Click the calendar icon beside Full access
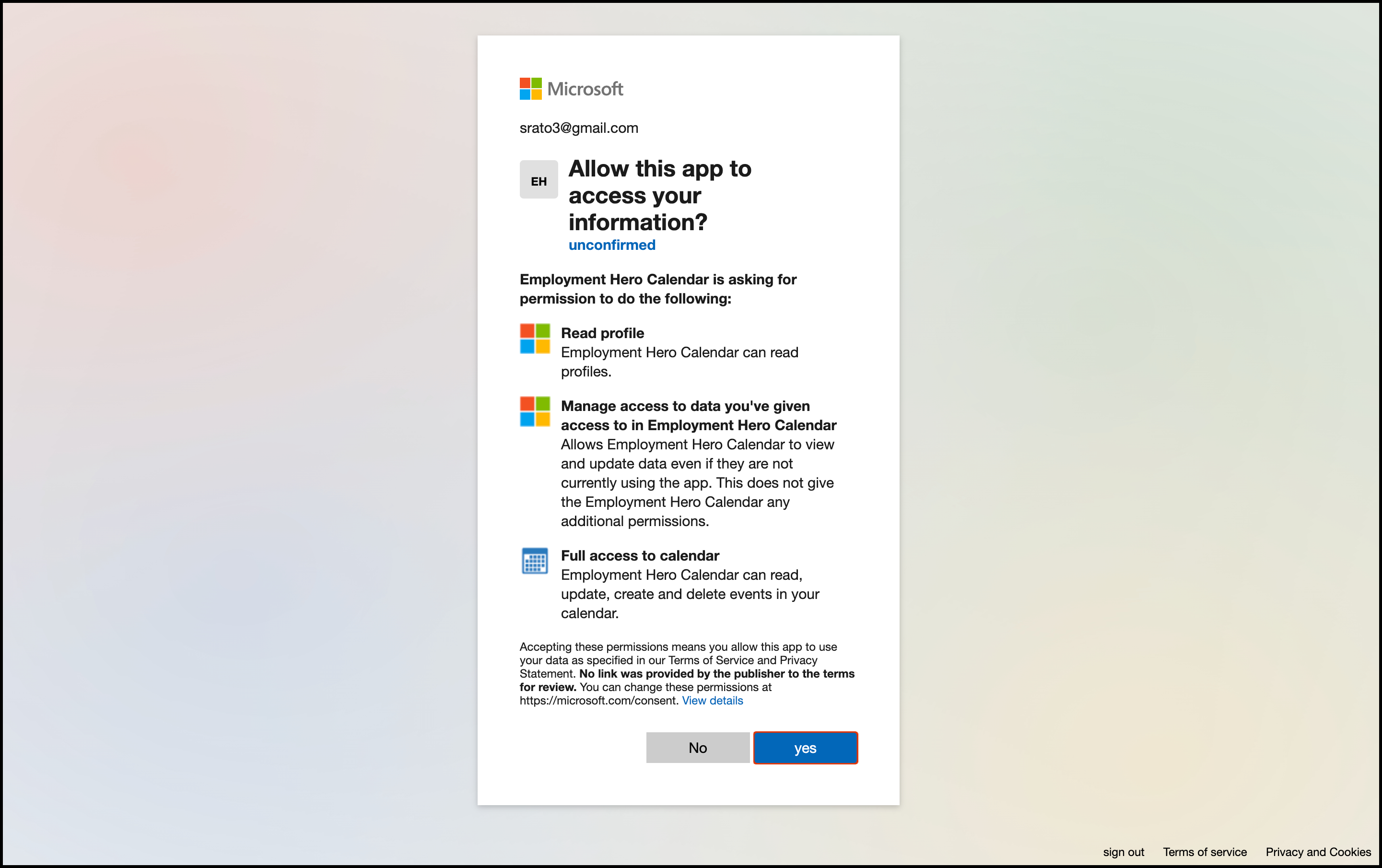This screenshot has width=1382, height=868. point(534,561)
